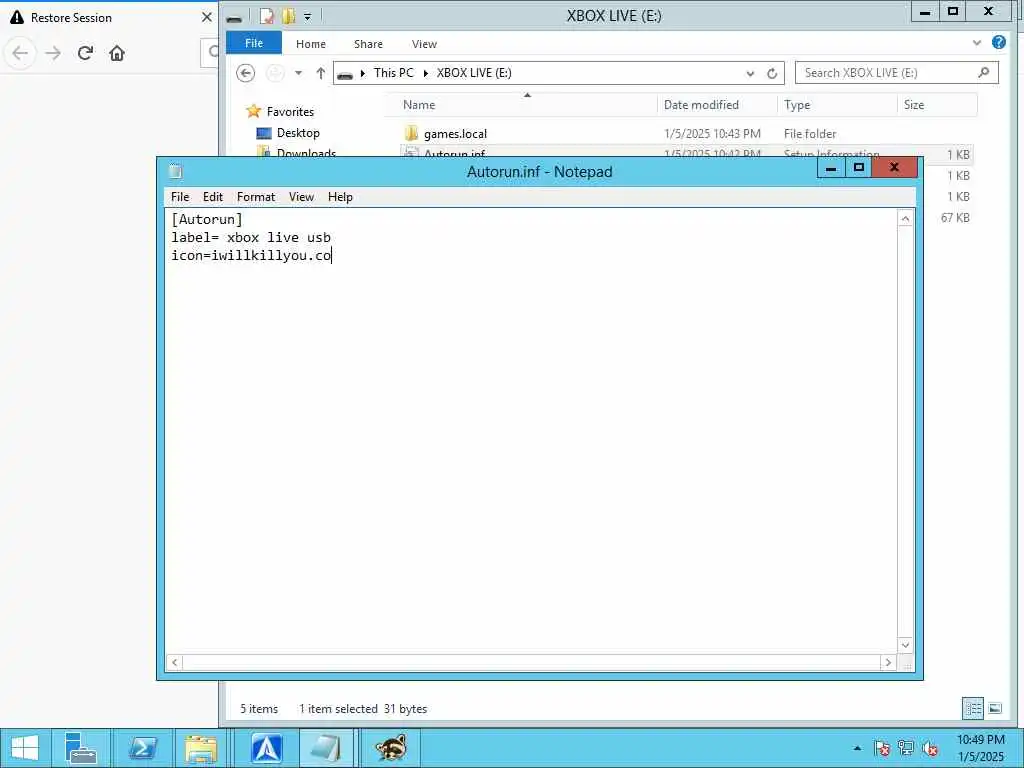
Task: Switch to Explorer's Home ribbon tab
Action: pos(311,44)
